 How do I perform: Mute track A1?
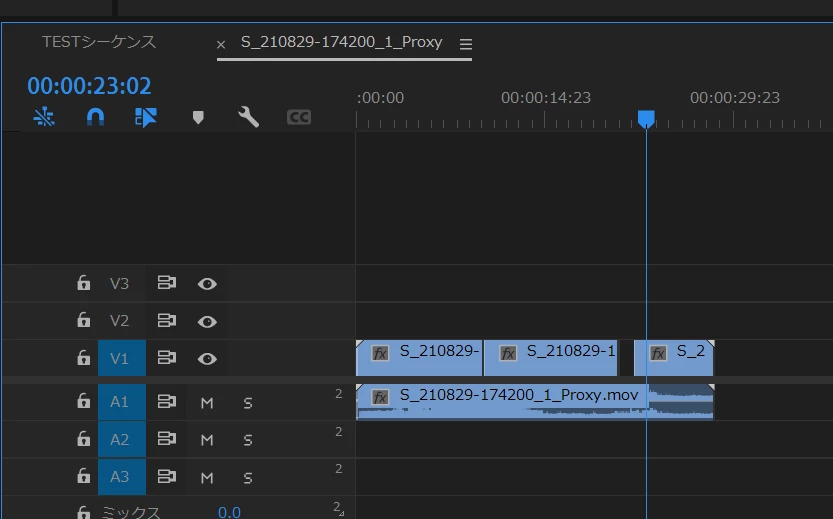(207, 403)
